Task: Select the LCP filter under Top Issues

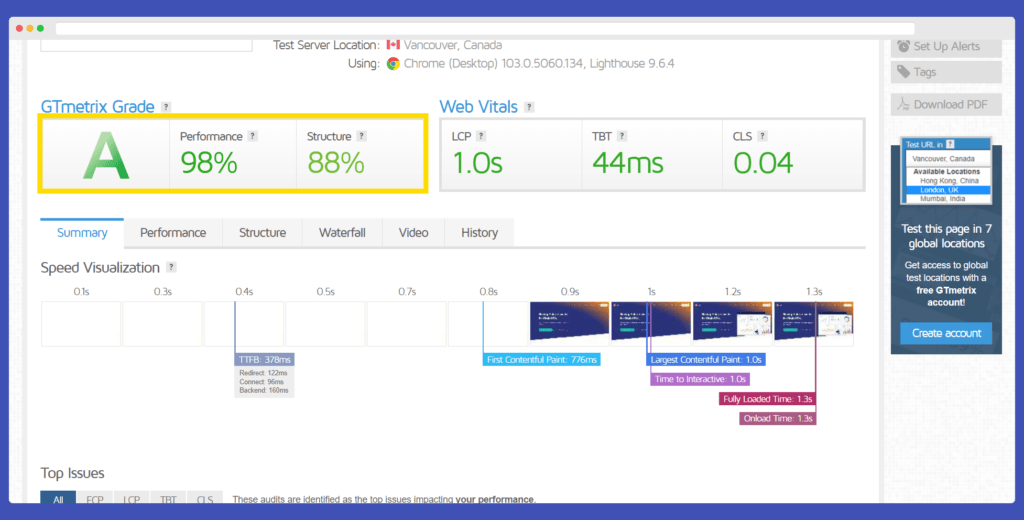Action: 131,498
